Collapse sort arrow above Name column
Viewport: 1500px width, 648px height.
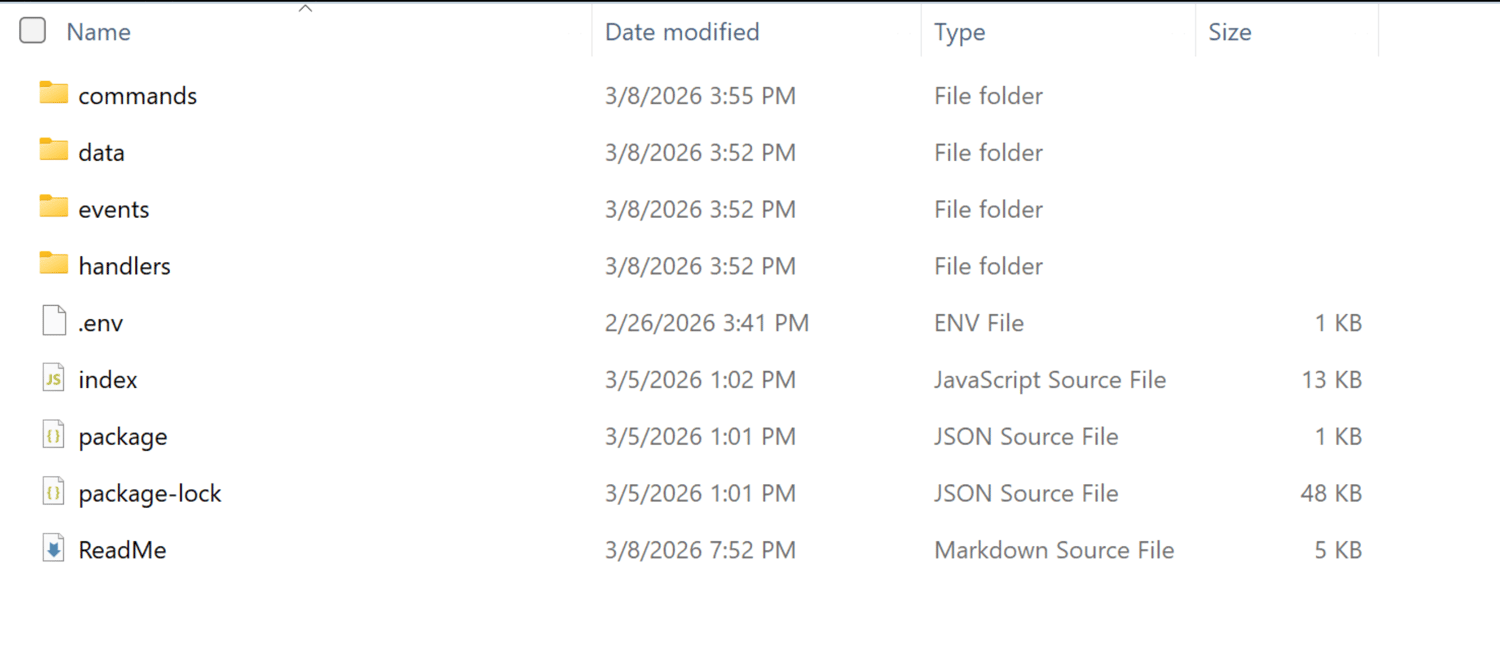[306, 9]
